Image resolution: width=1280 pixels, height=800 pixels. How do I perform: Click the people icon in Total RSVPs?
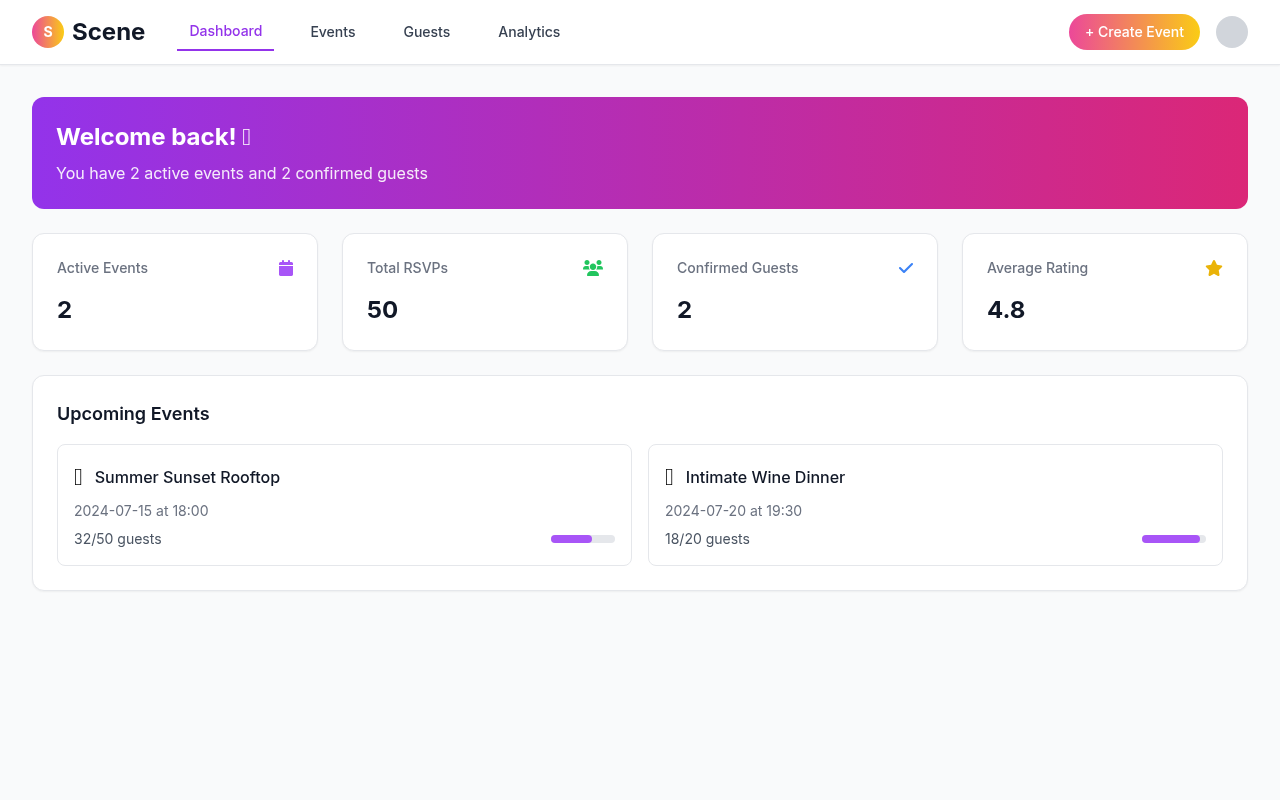[593, 268]
